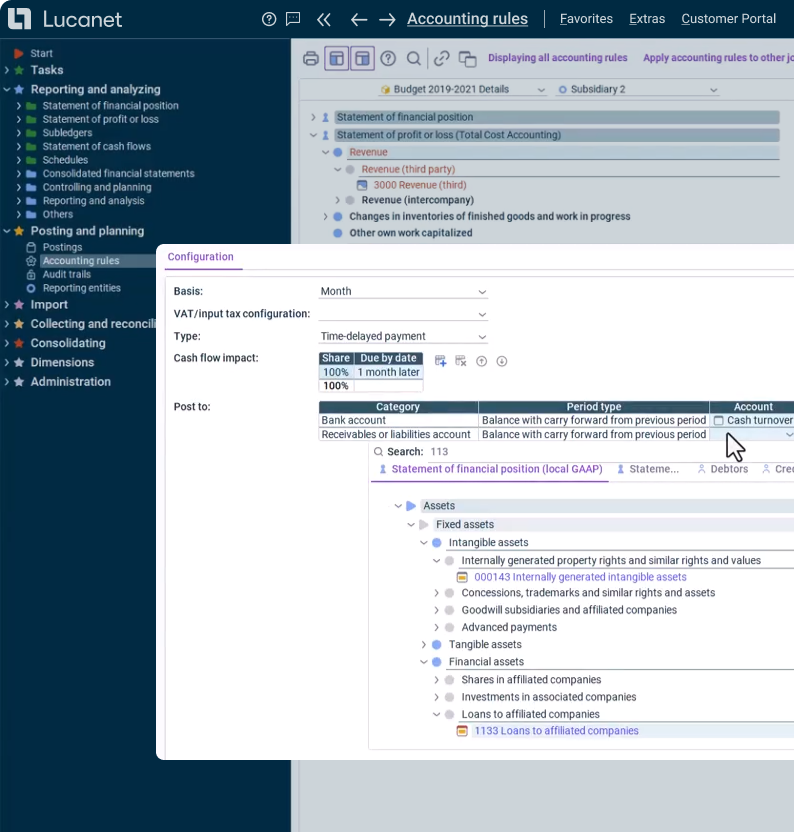This screenshot has width=794, height=832.
Task: Expand the Tangible assets tree node
Action: (424, 645)
